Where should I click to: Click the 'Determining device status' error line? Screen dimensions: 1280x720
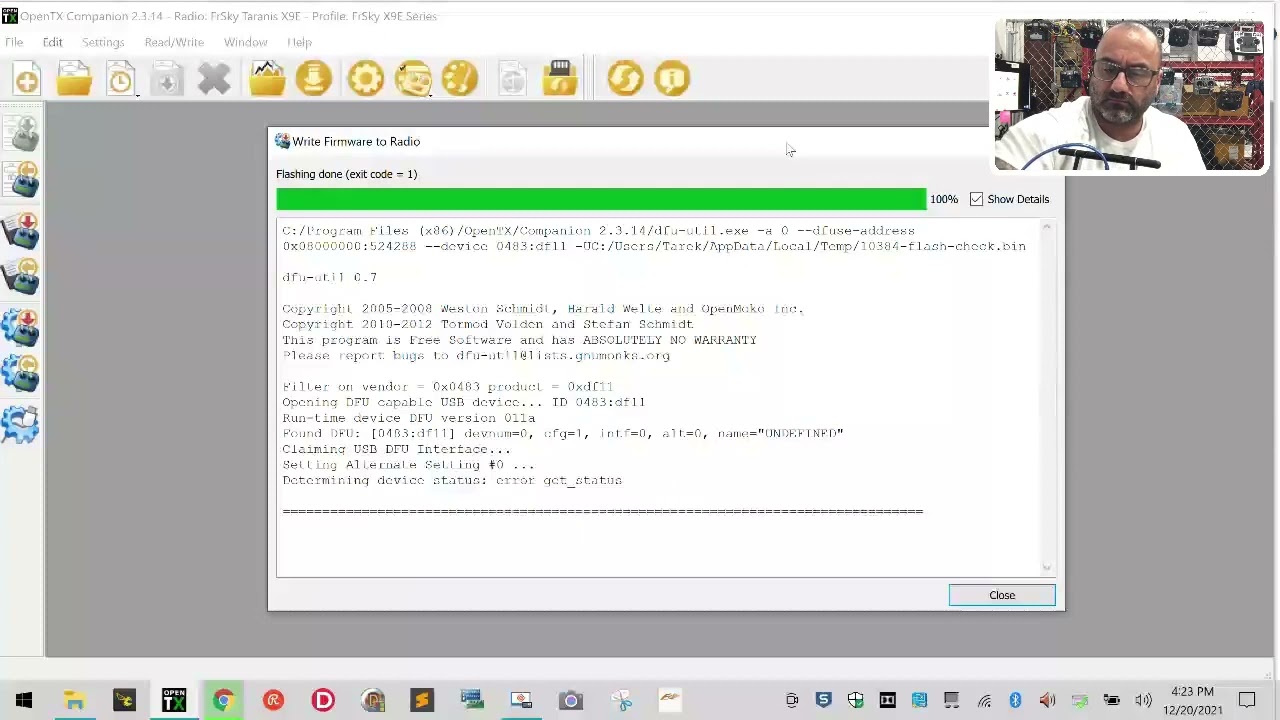452,480
